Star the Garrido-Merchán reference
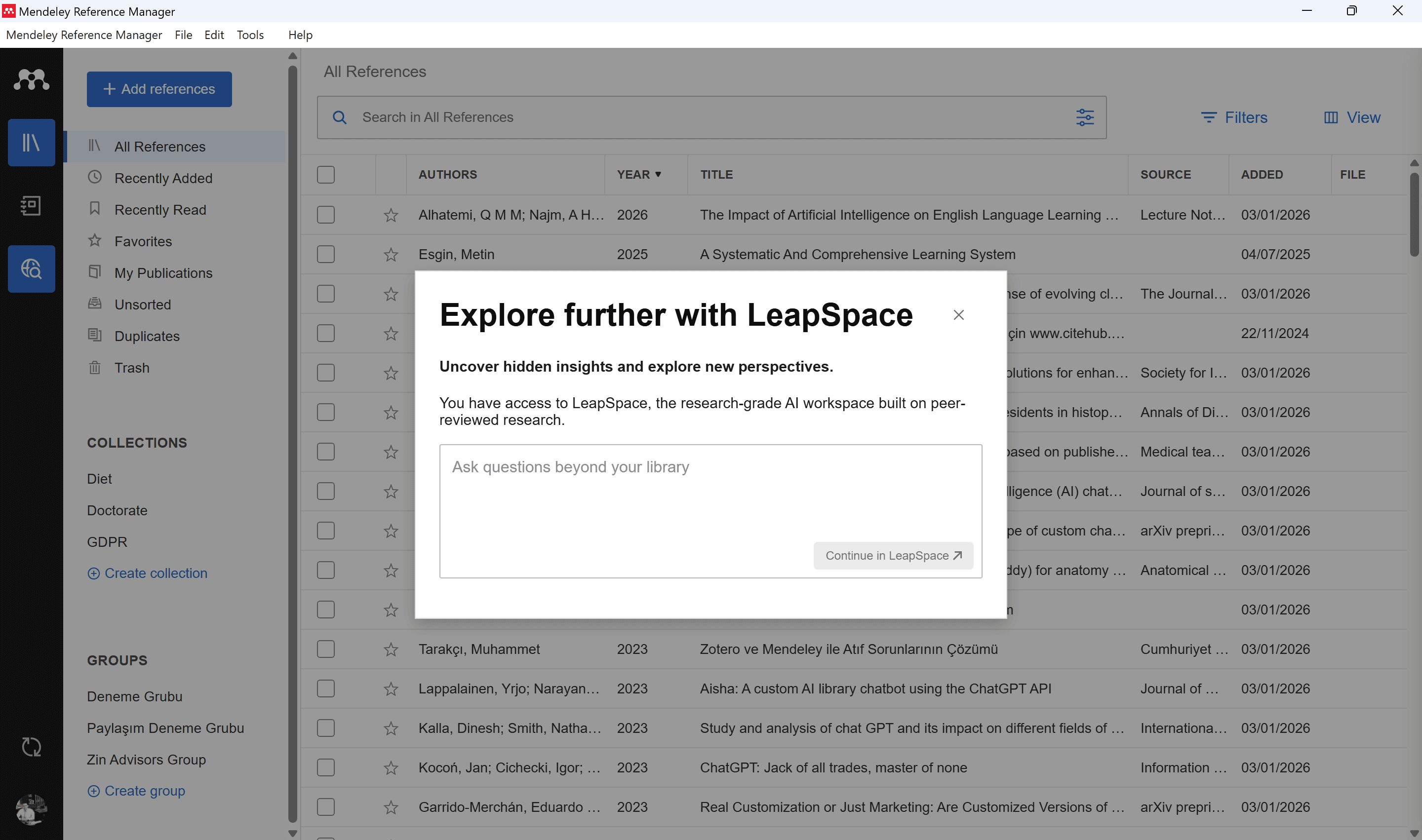 click(x=391, y=807)
